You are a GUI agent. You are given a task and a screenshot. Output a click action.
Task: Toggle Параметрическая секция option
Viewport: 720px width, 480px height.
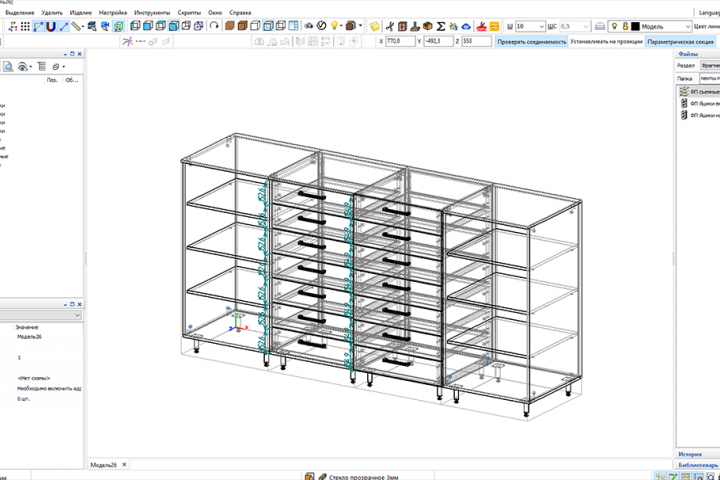[x=681, y=42]
